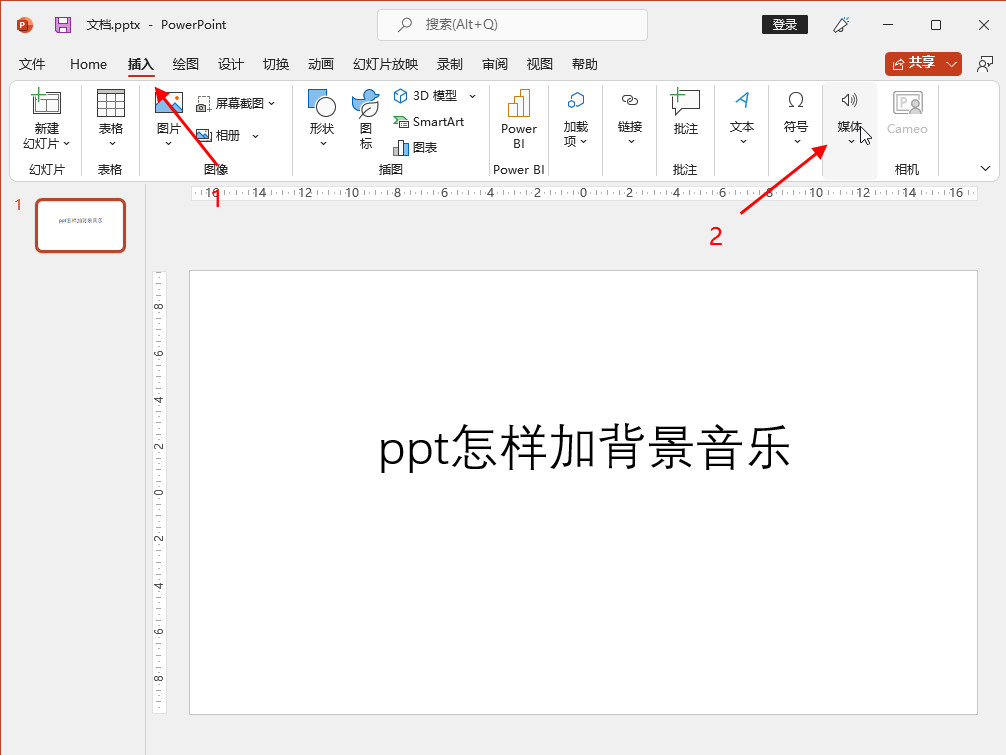Click the Share (共享) button
Image resolution: width=1006 pixels, height=755 pixels.
(x=913, y=63)
